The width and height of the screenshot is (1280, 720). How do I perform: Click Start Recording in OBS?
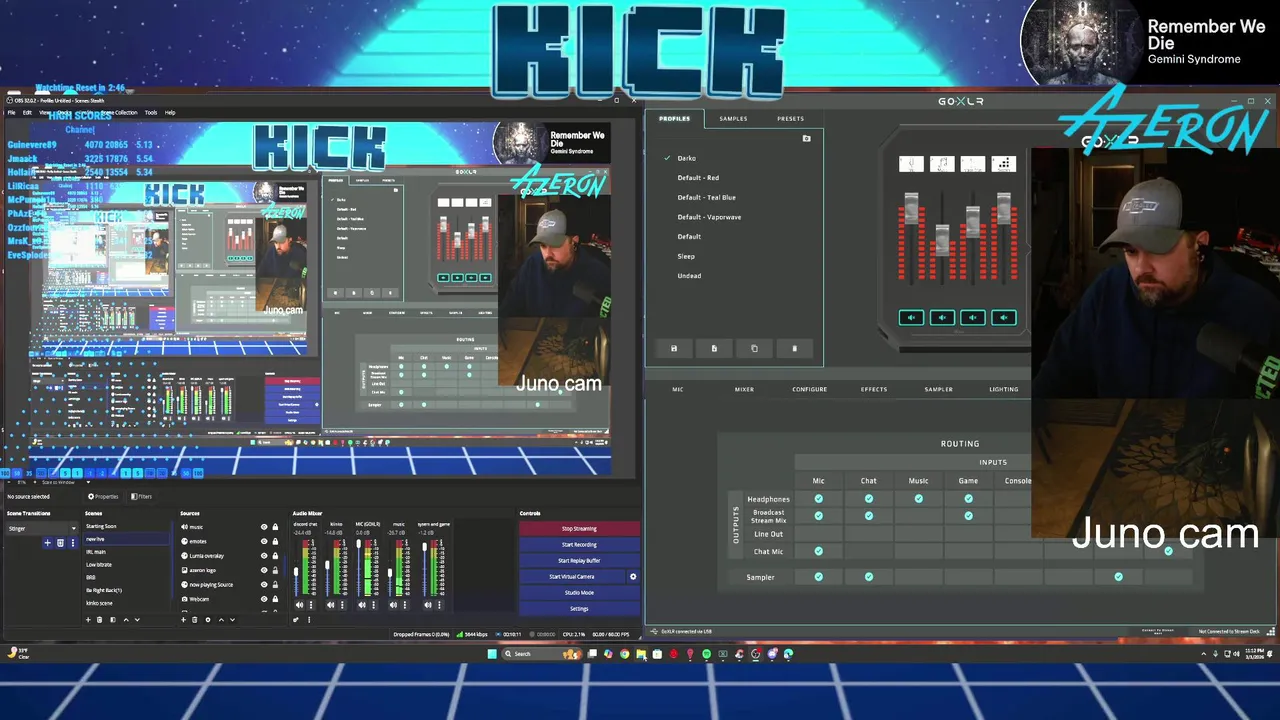click(579, 544)
